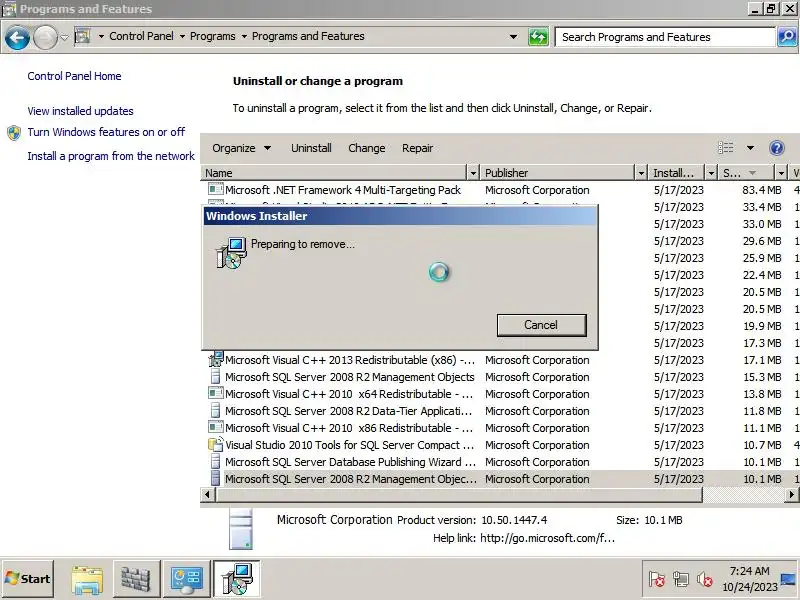
Task: Open Control Panel Home link
Action: [74, 76]
